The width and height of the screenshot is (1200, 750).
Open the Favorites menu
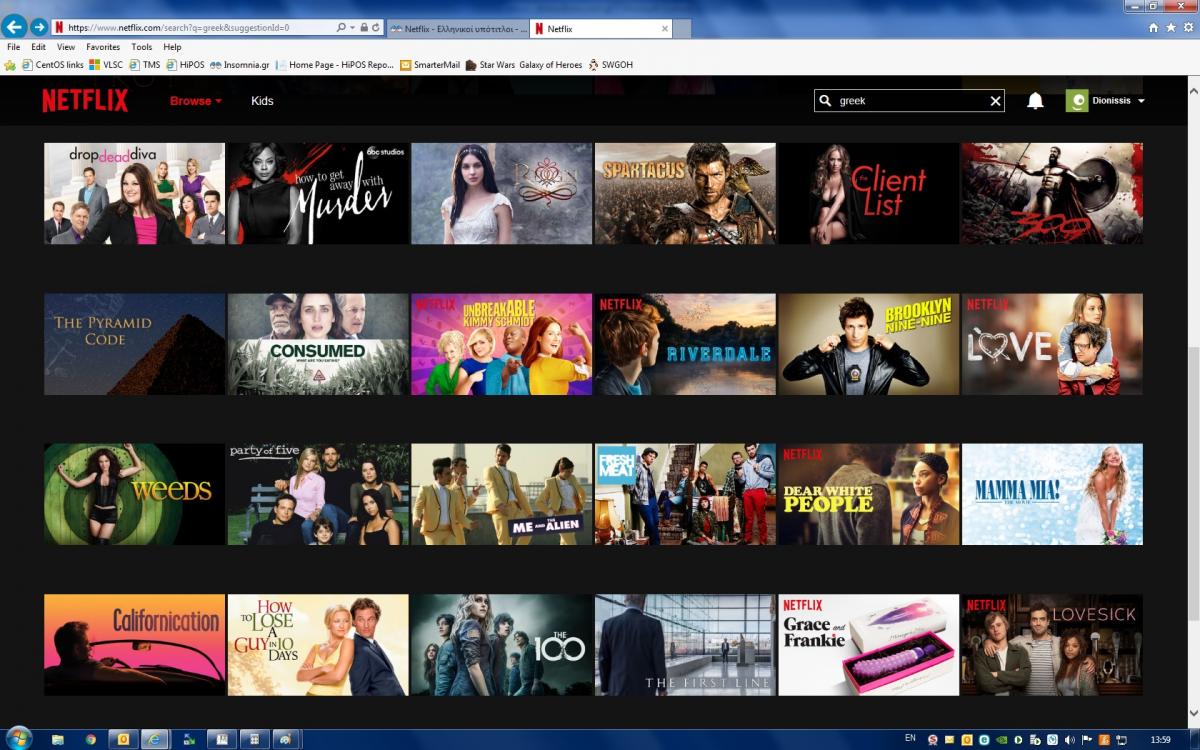103,47
